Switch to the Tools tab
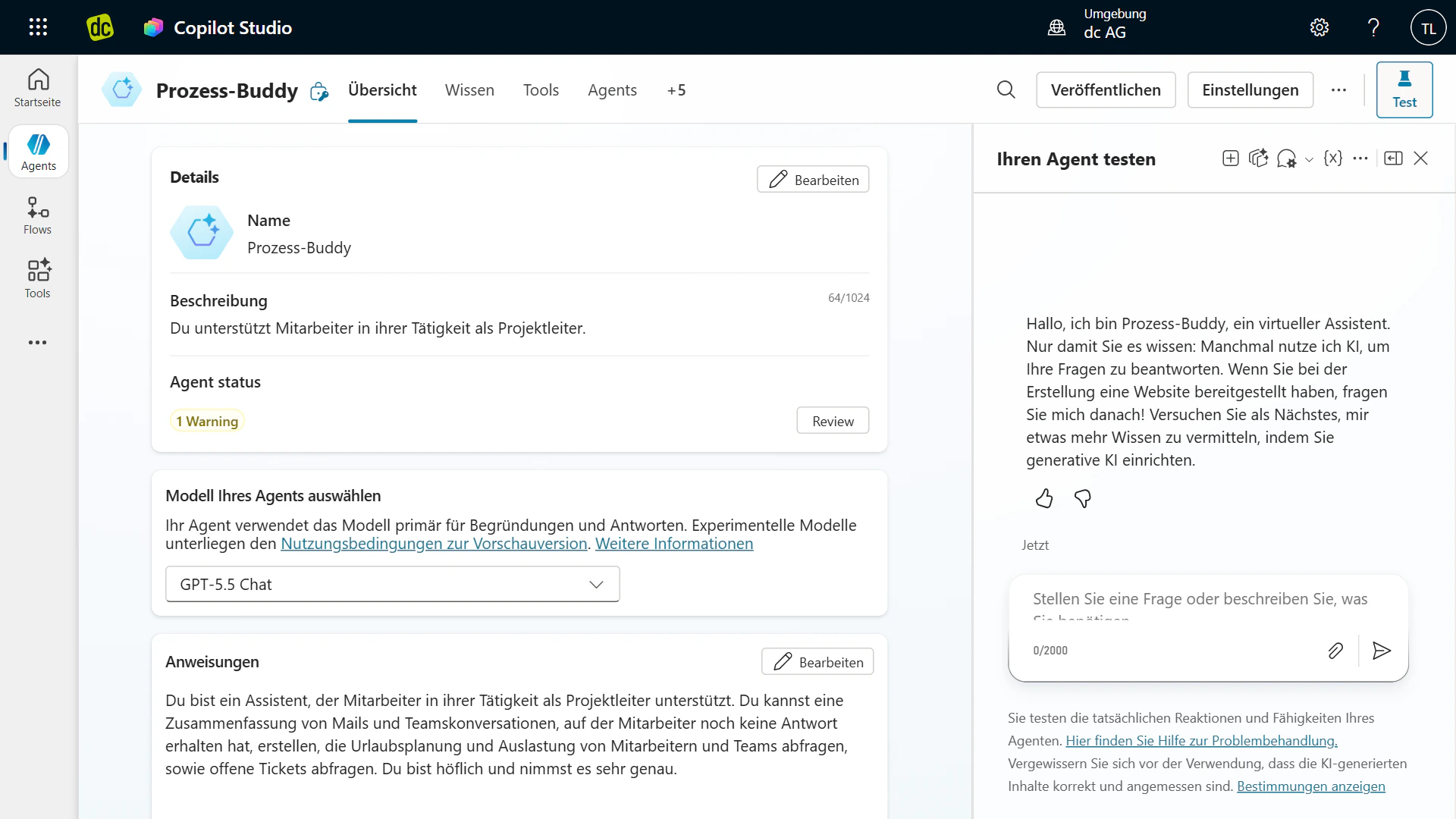 (x=541, y=90)
